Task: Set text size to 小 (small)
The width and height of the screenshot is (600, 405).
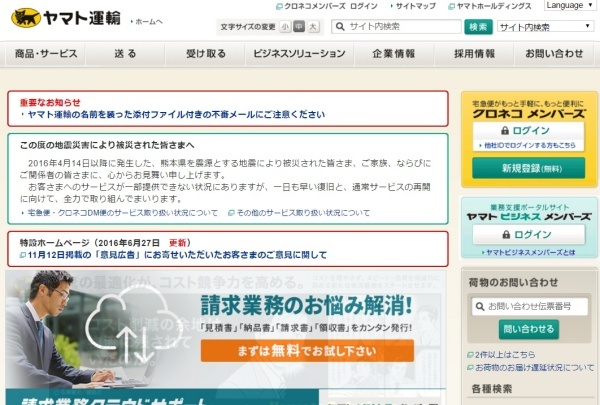Action: [285, 27]
